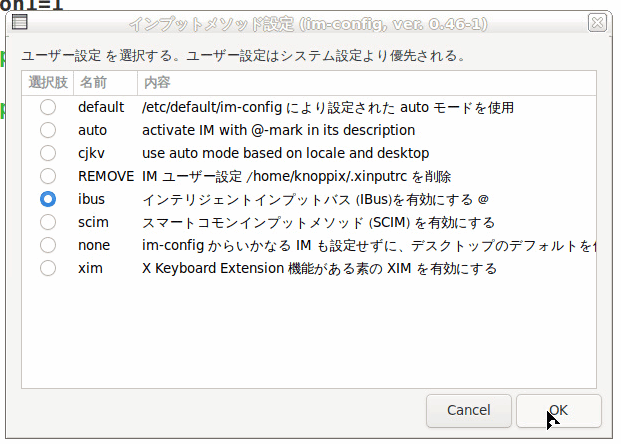
Task: Select the auto radio button
Action: click(48, 130)
